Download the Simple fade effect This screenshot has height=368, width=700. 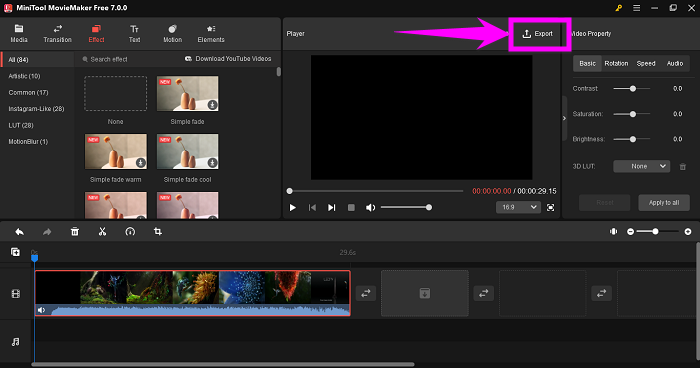[212, 105]
